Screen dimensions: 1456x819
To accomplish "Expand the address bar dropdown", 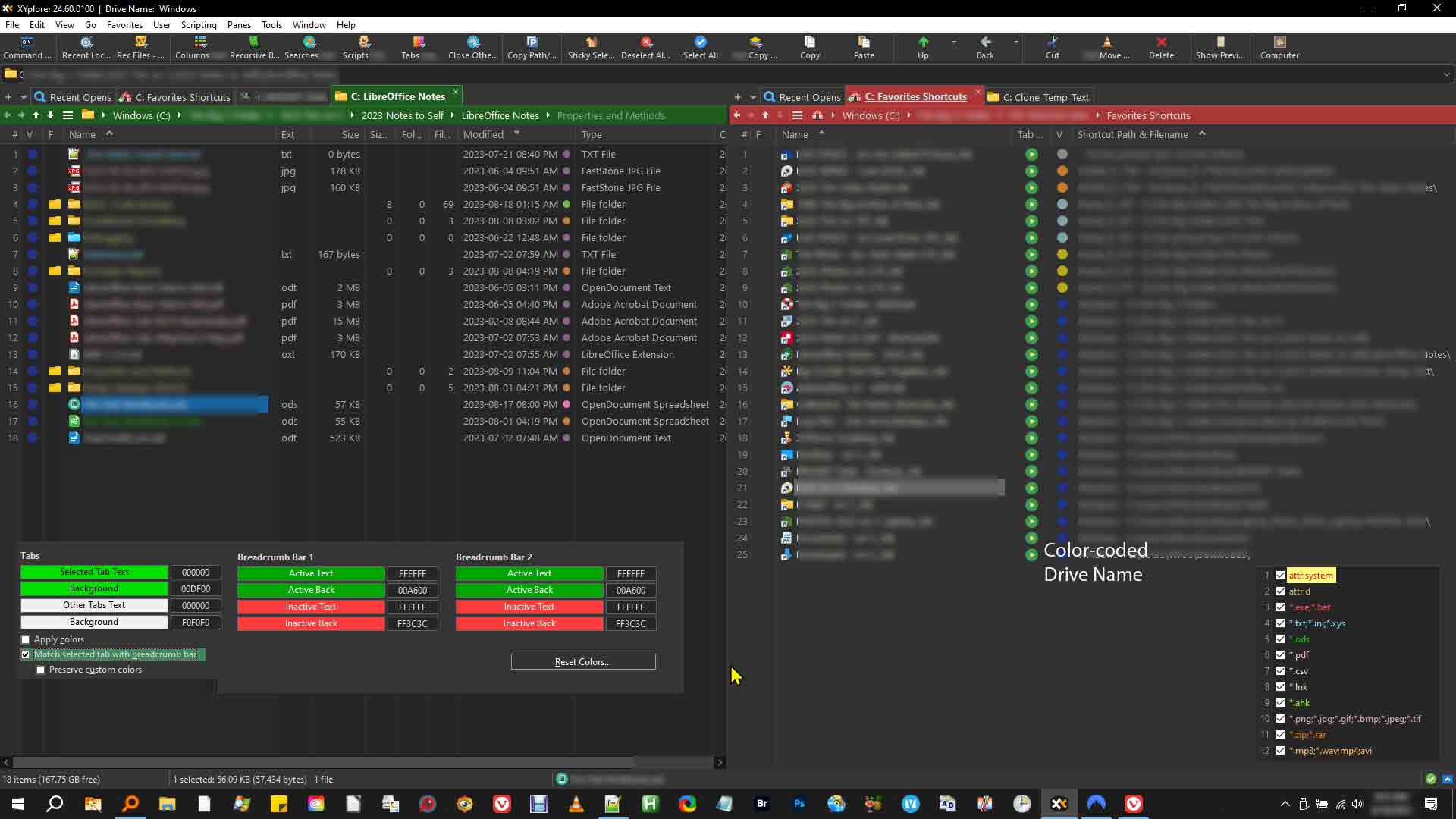I will pos(1446,74).
